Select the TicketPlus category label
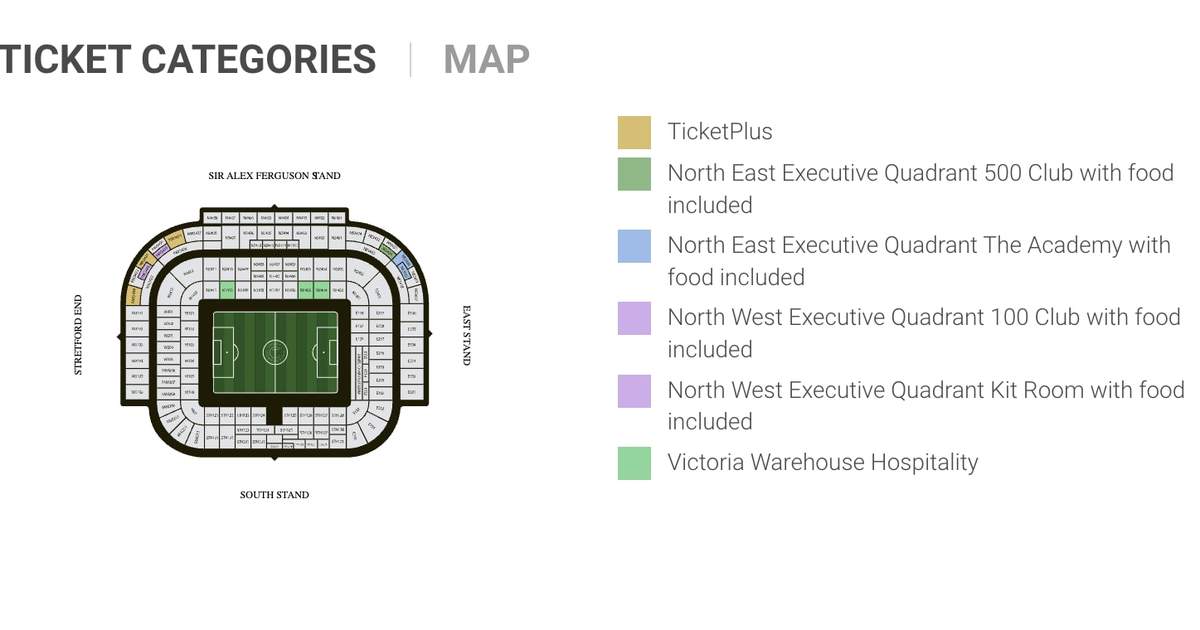The height and width of the screenshot is (630, 1200). 720,132
